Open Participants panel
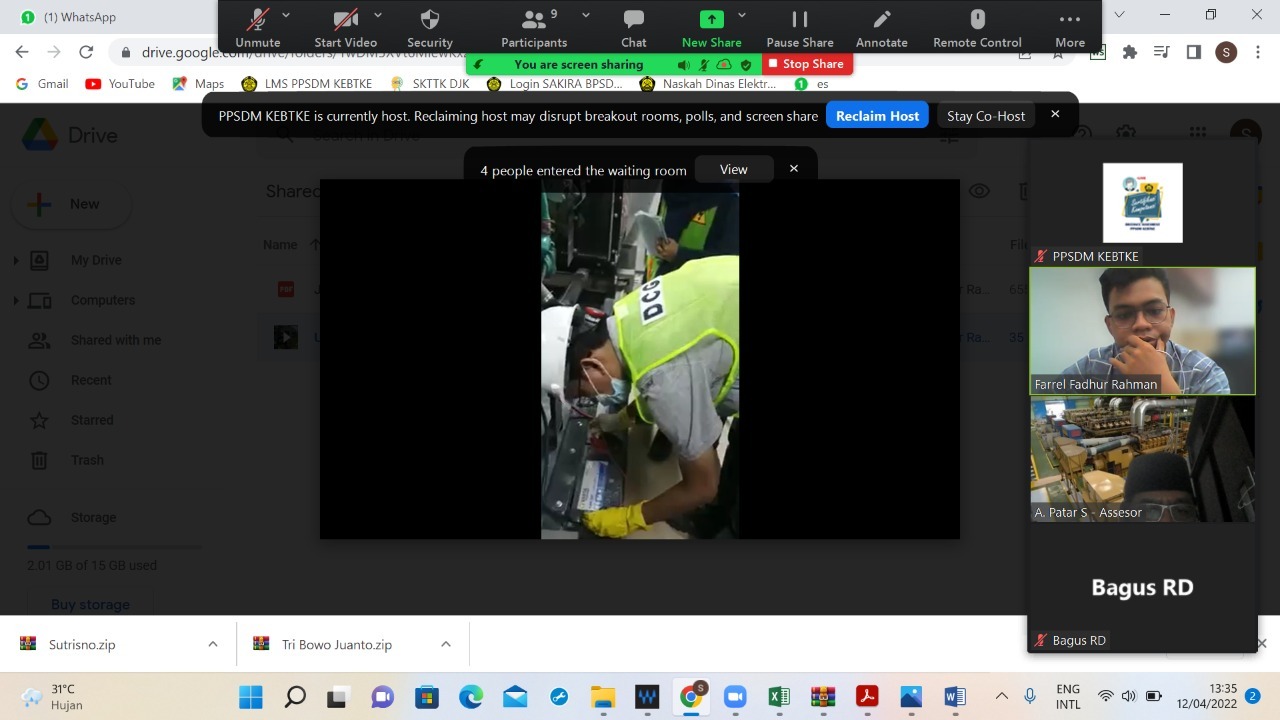Viewport: 1280px width, 720px height. click(534, 27)
